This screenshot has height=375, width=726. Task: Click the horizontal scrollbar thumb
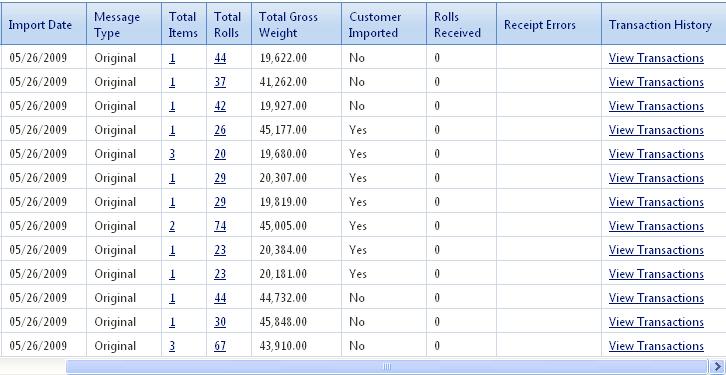point(387,367)
